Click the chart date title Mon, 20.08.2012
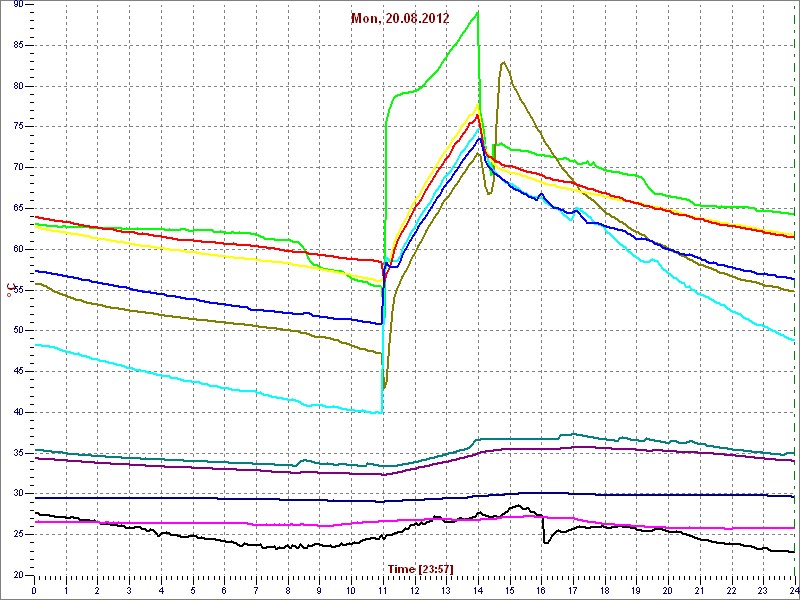 pos(399,19)
